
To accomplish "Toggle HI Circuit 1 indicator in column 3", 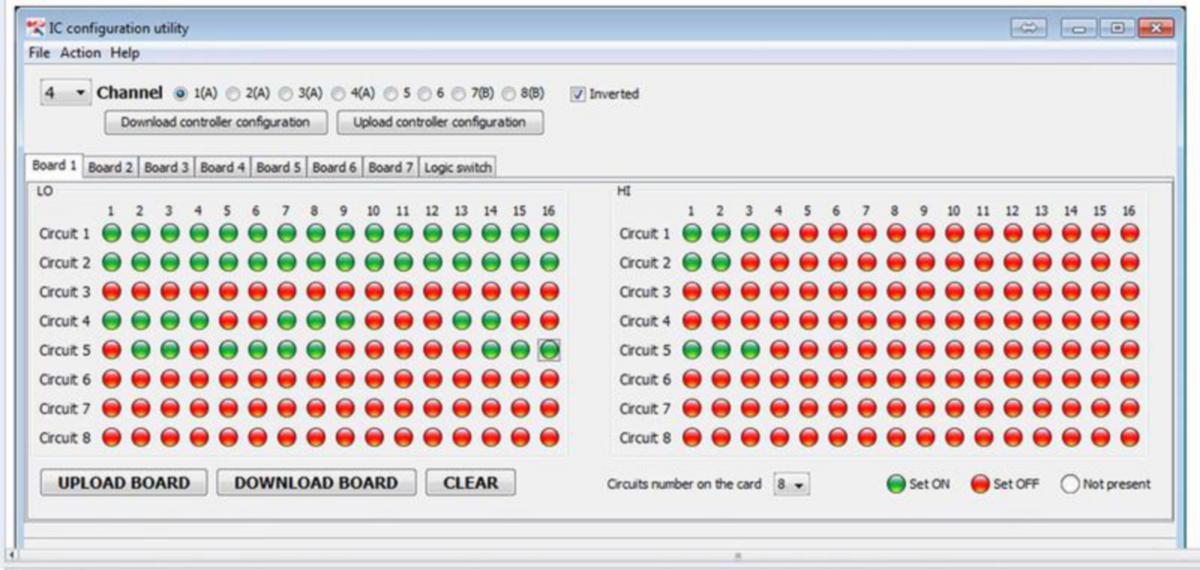I will point(749,233).
